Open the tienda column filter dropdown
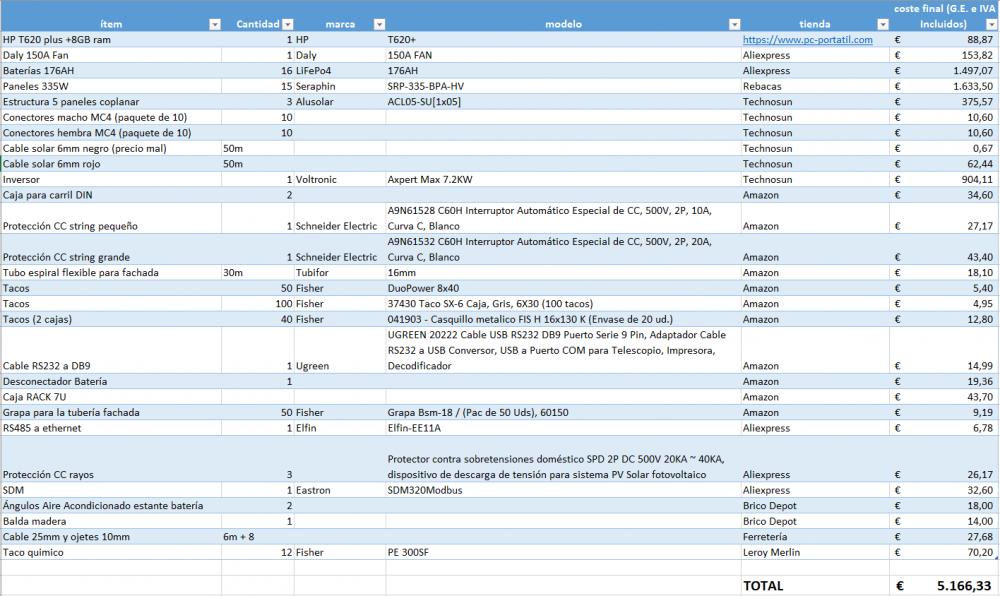The height and width of the screenshot is (596, 1000). pyautogui.click(x=883, y=24)
